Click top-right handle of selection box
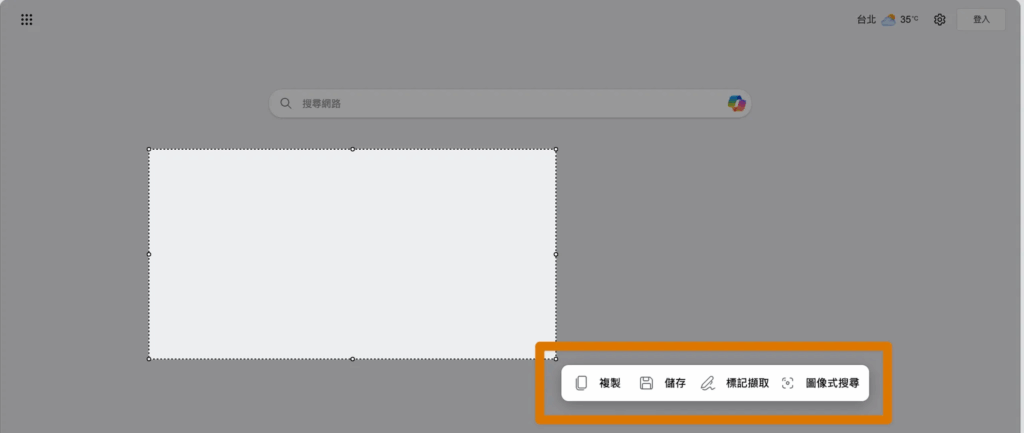1024x433 pixels. pos(556,149)
